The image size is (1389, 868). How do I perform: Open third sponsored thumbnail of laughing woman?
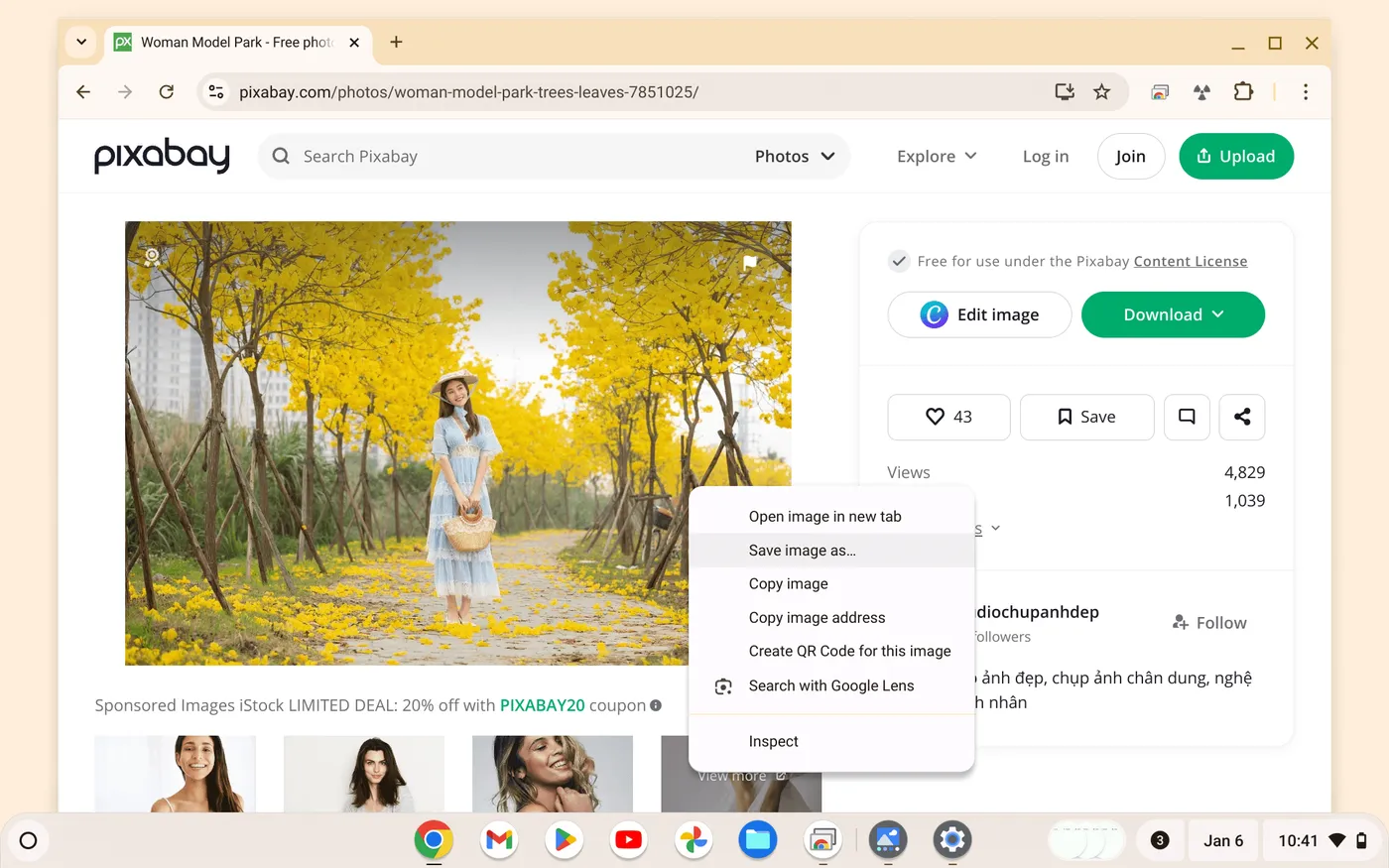[x=553, y=774]
